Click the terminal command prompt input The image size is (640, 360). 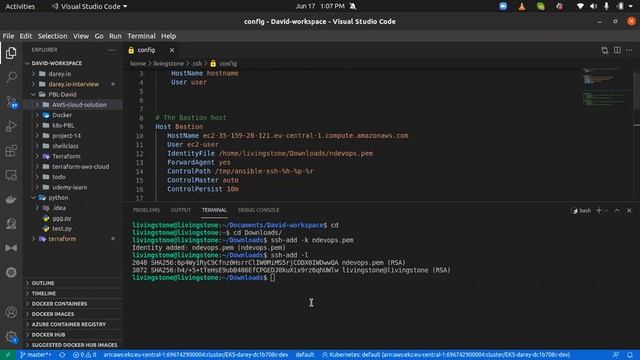pos(272,278)
